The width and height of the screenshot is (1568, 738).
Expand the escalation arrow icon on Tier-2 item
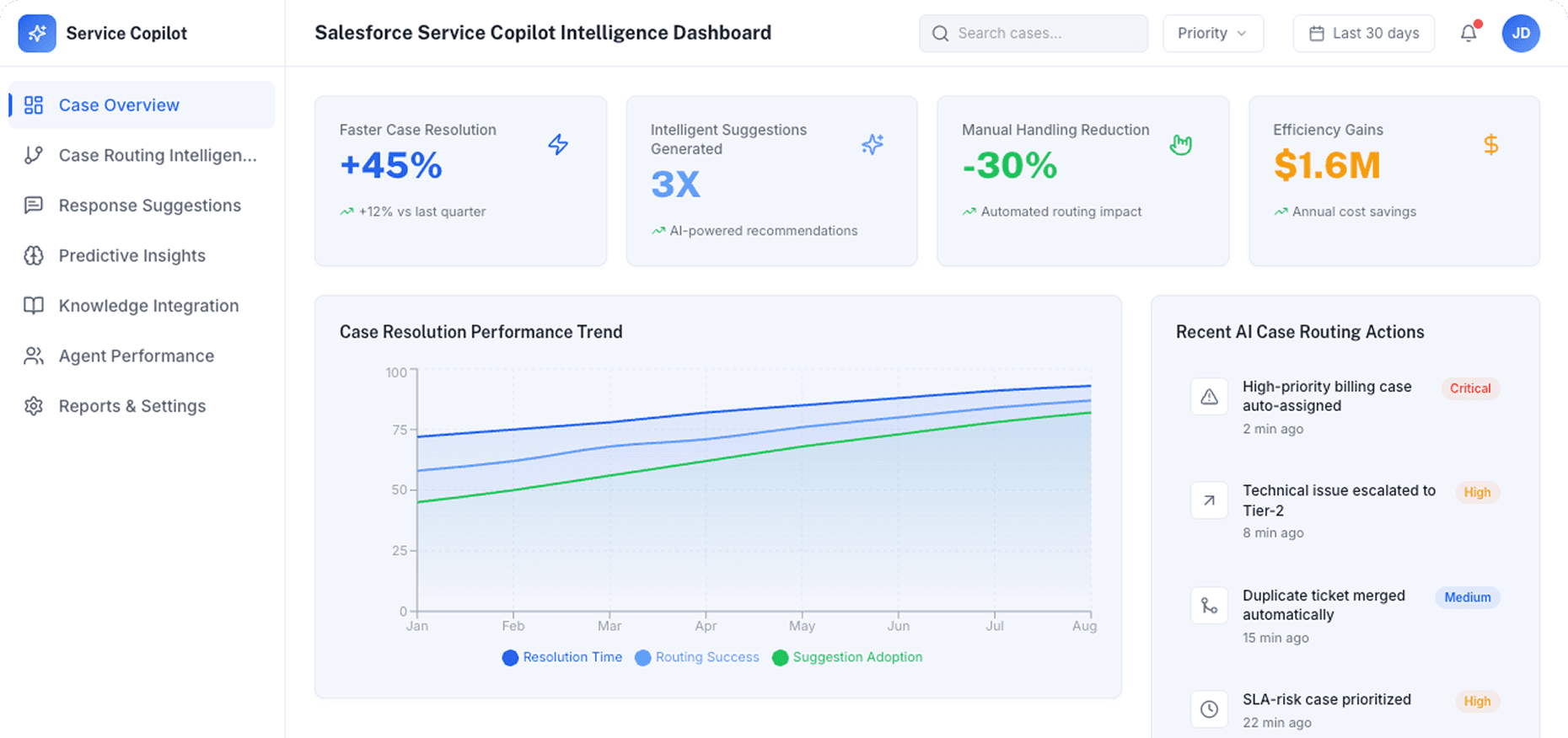click(1209, 500)
